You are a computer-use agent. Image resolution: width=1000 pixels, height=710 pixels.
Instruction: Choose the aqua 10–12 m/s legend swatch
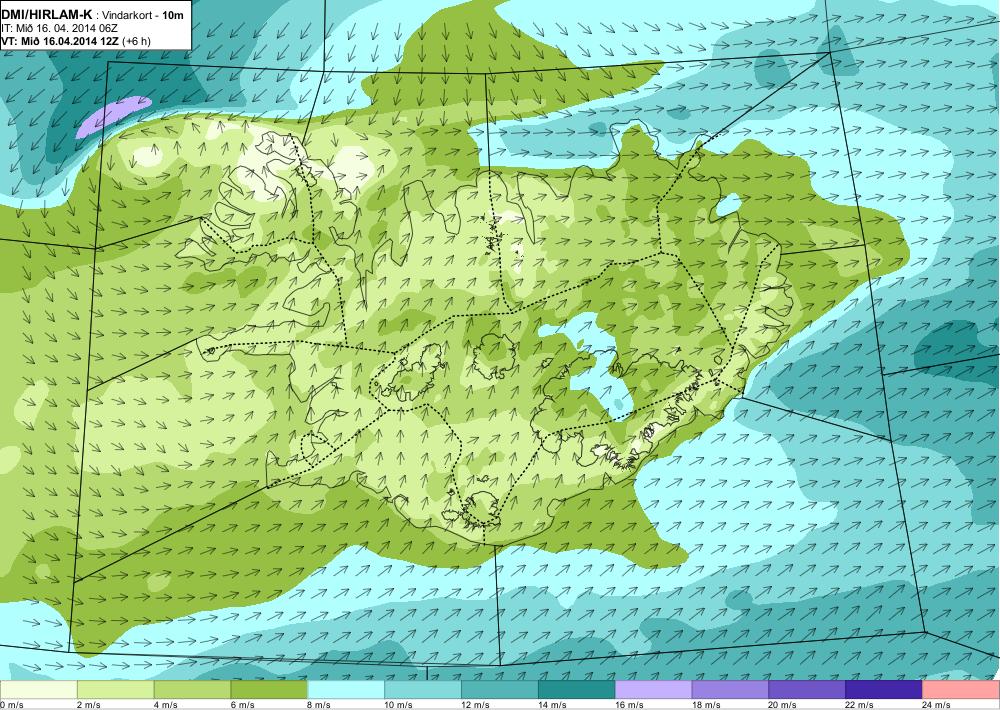click(x=423, y=690)
